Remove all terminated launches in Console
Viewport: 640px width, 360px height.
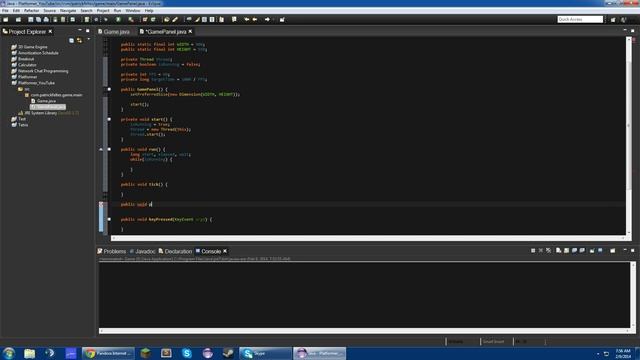[x=549, y=251]
